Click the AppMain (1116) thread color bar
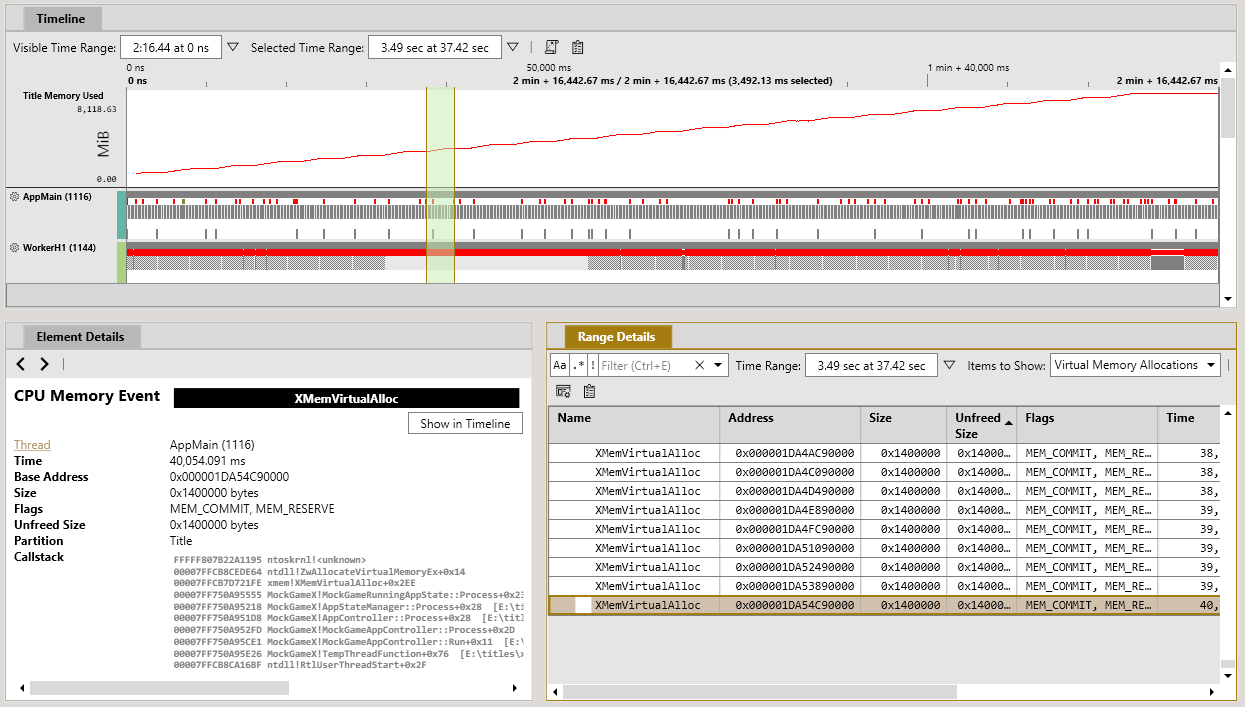The height and width of the screenshot is (707, 1245). [122, 215]
